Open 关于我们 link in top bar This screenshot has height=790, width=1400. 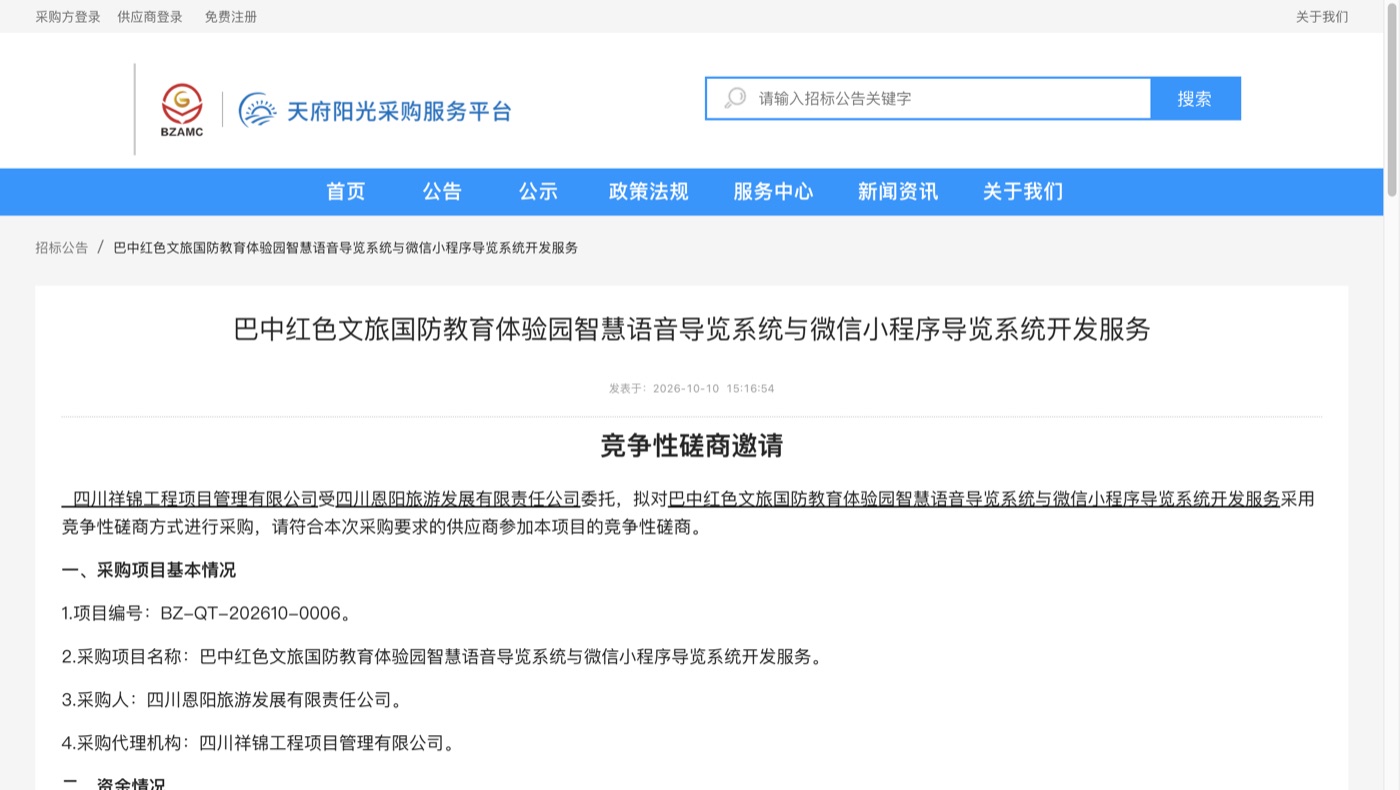pos(1322,16)
